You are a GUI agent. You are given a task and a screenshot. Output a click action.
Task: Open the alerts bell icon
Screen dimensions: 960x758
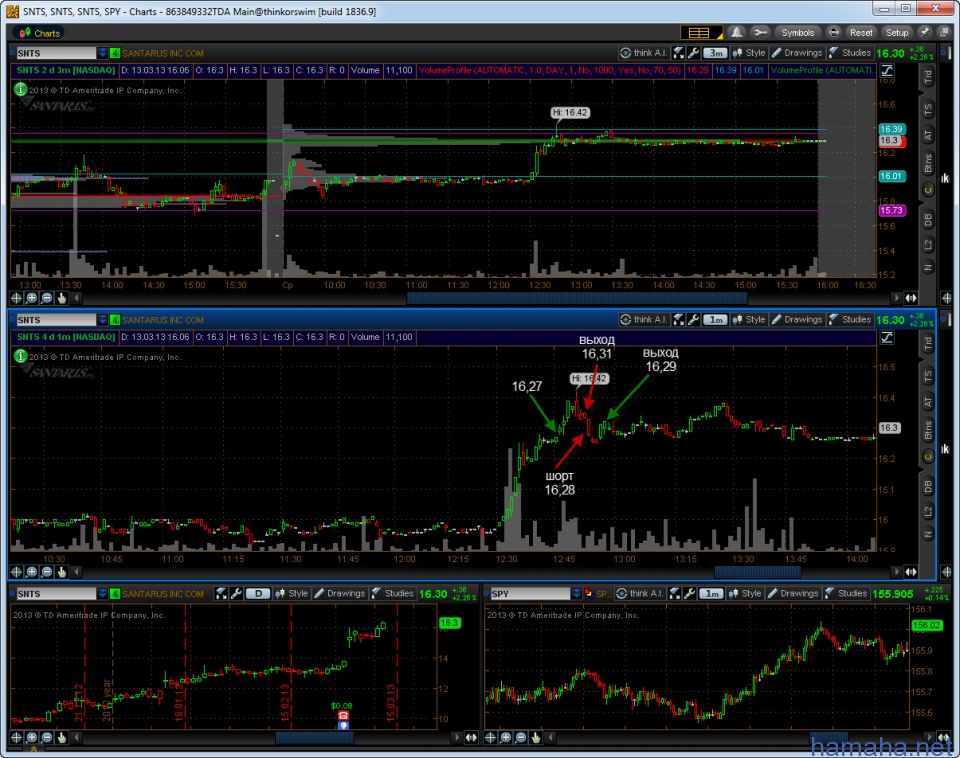coord(737,32)
